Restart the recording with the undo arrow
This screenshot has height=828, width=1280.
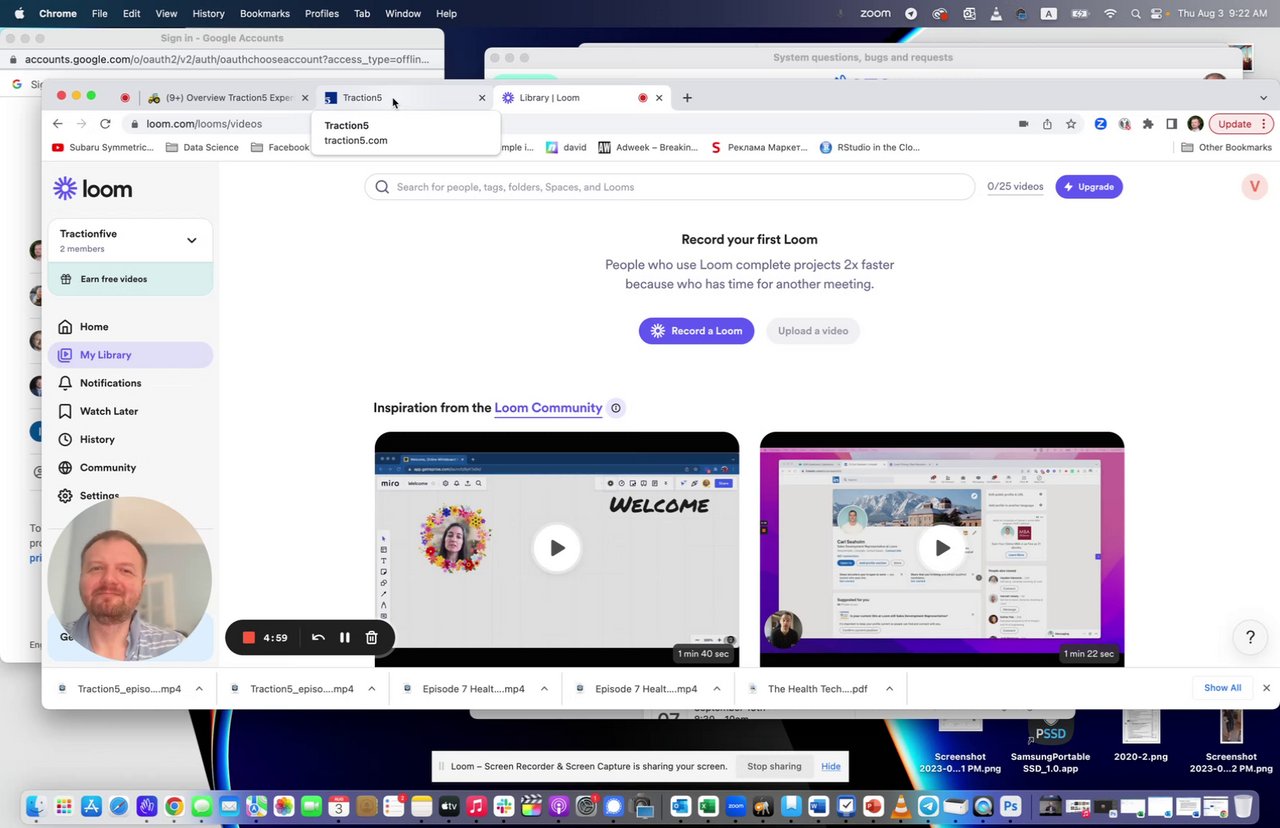pos(318,638)
